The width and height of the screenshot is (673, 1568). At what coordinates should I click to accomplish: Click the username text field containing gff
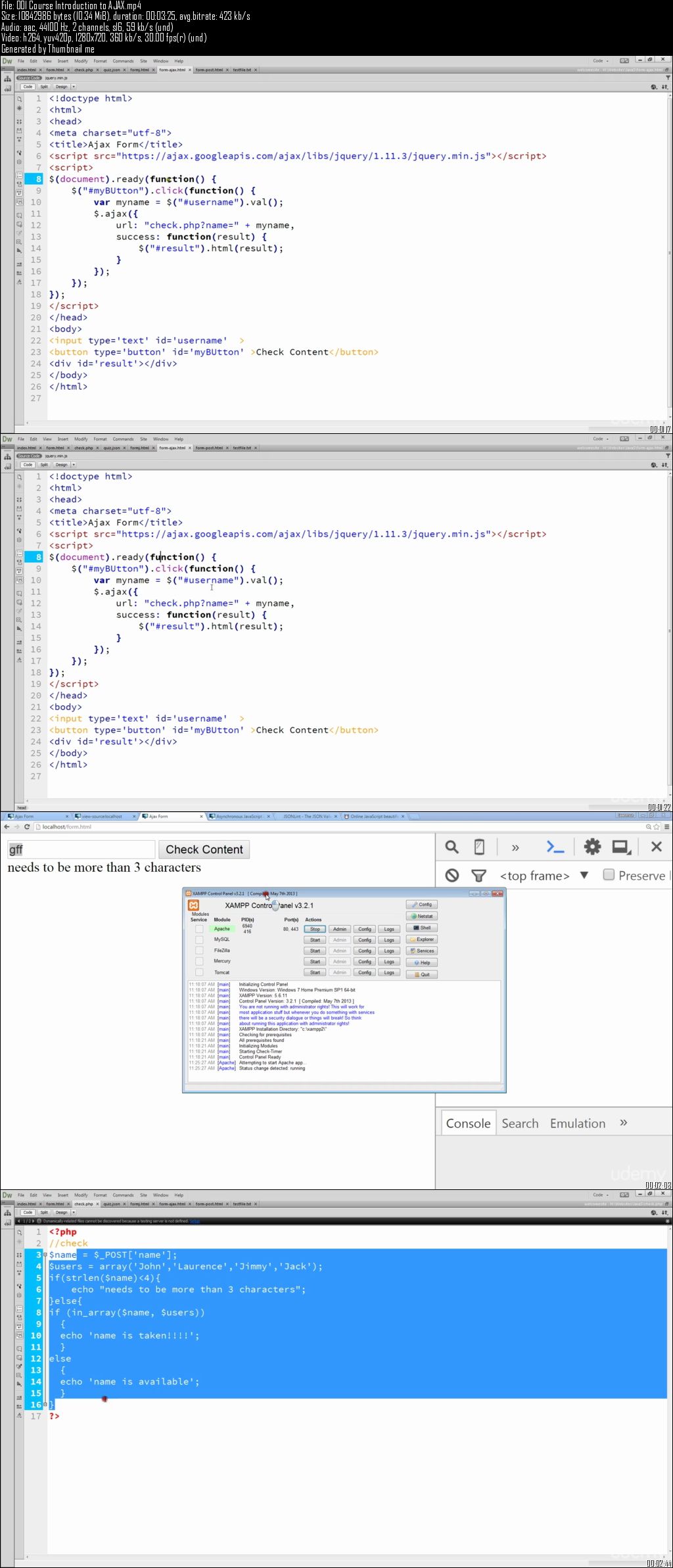tap(81, 849)
